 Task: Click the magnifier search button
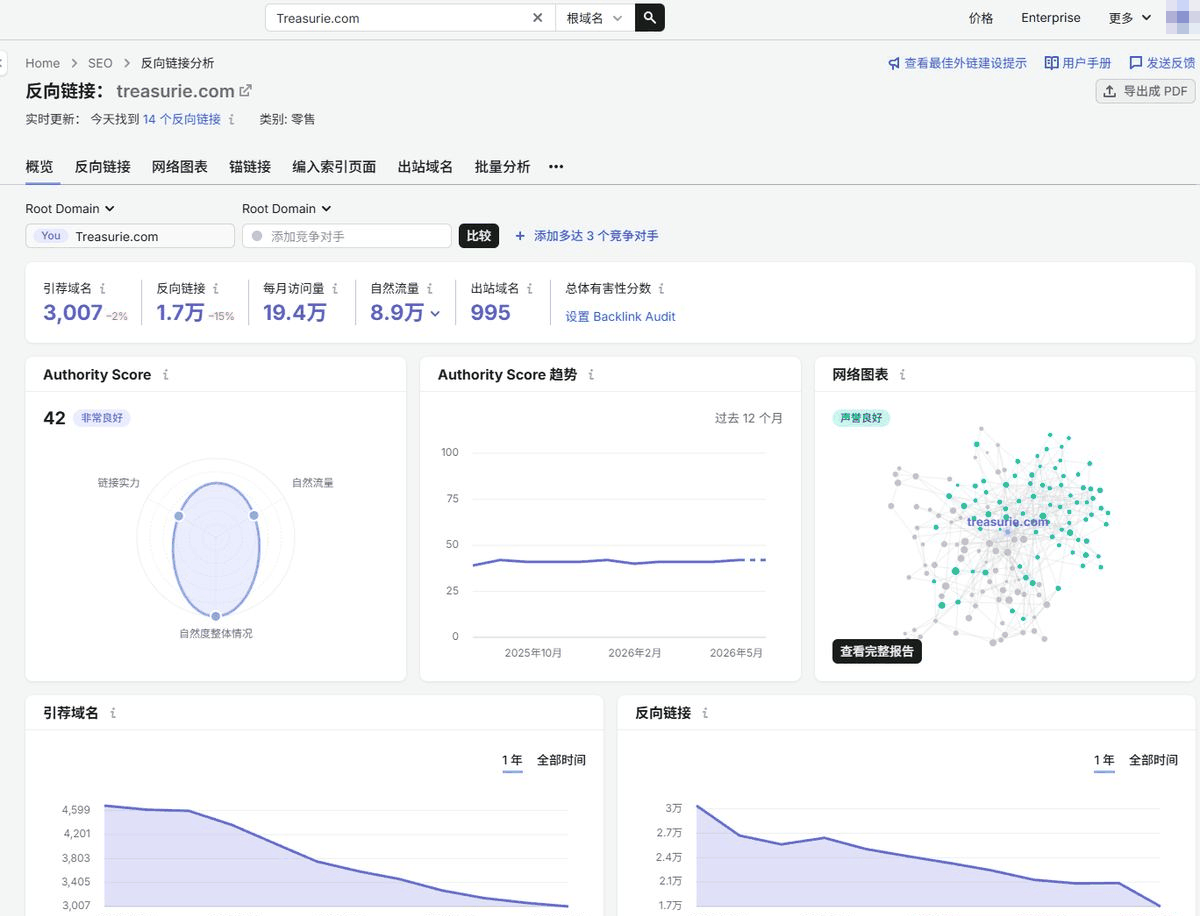650,18
